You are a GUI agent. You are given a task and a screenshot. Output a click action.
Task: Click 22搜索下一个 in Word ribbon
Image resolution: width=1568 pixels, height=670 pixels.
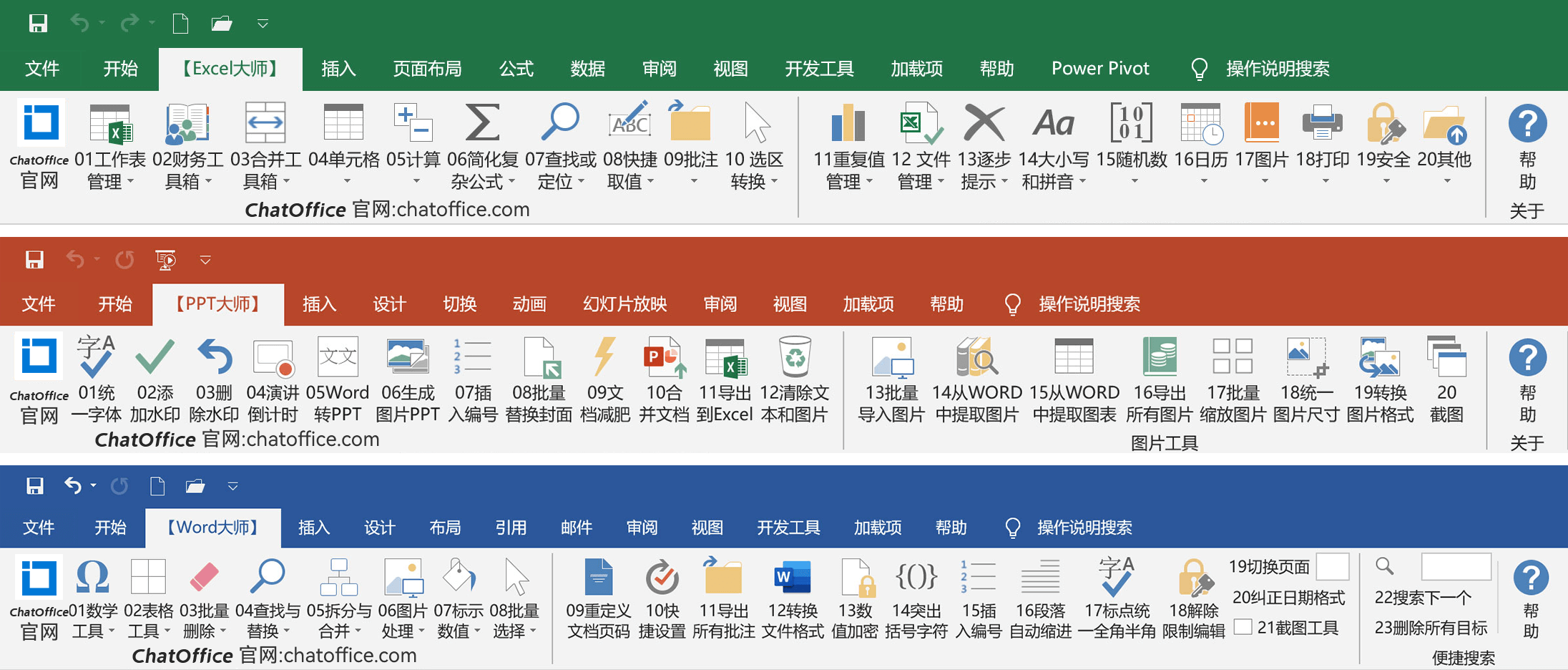point(1423,598)
